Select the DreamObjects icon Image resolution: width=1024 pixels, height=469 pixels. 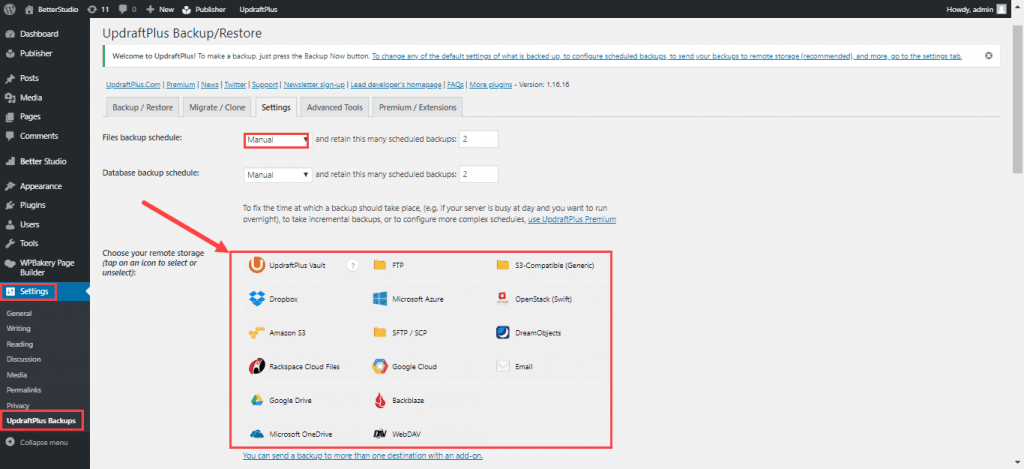(x=502, y=332)
